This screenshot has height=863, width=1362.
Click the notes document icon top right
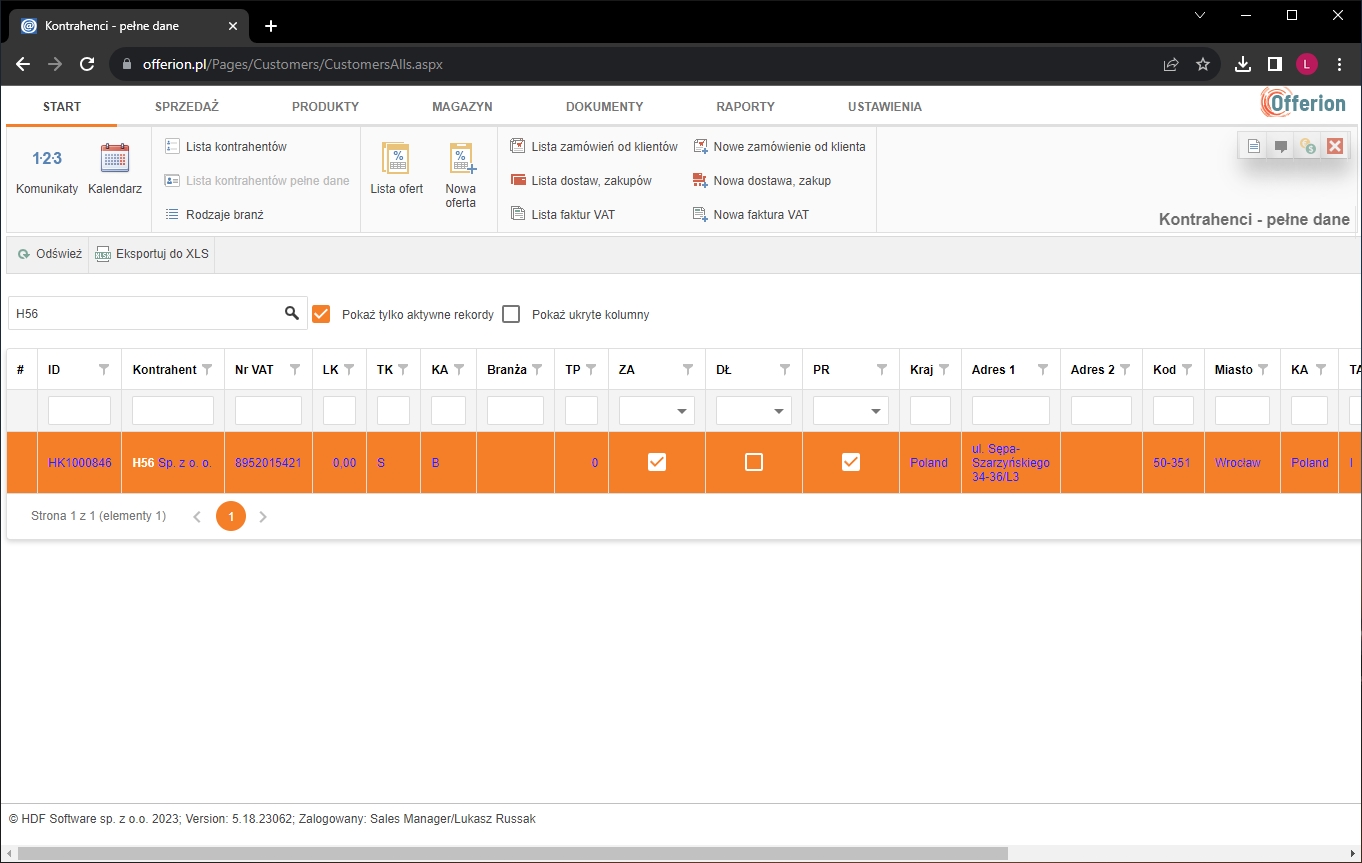click(1253, 145)
